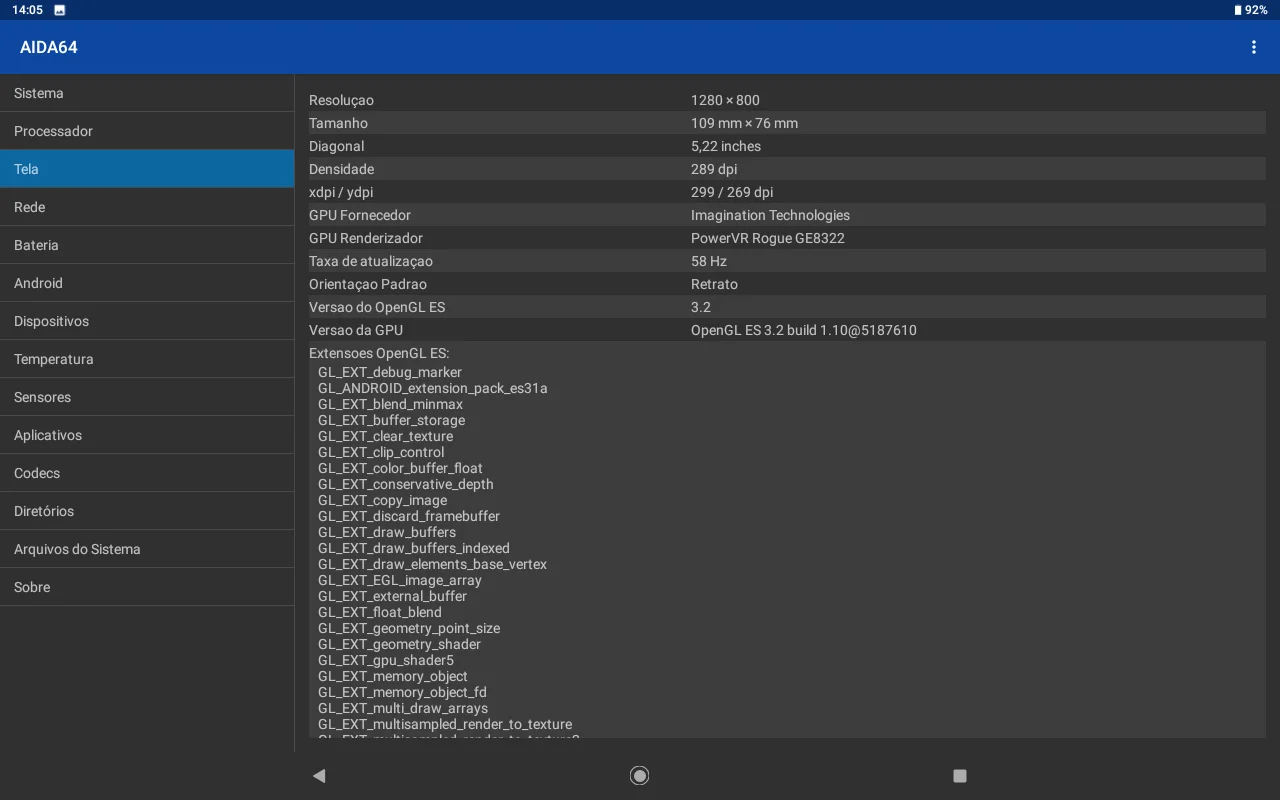This screenshot has width=1280, height=800.
Task: Select GL_ANDROID_extension_pack_es31a entry
Action: pyautogui.click(x=433, y=388)
